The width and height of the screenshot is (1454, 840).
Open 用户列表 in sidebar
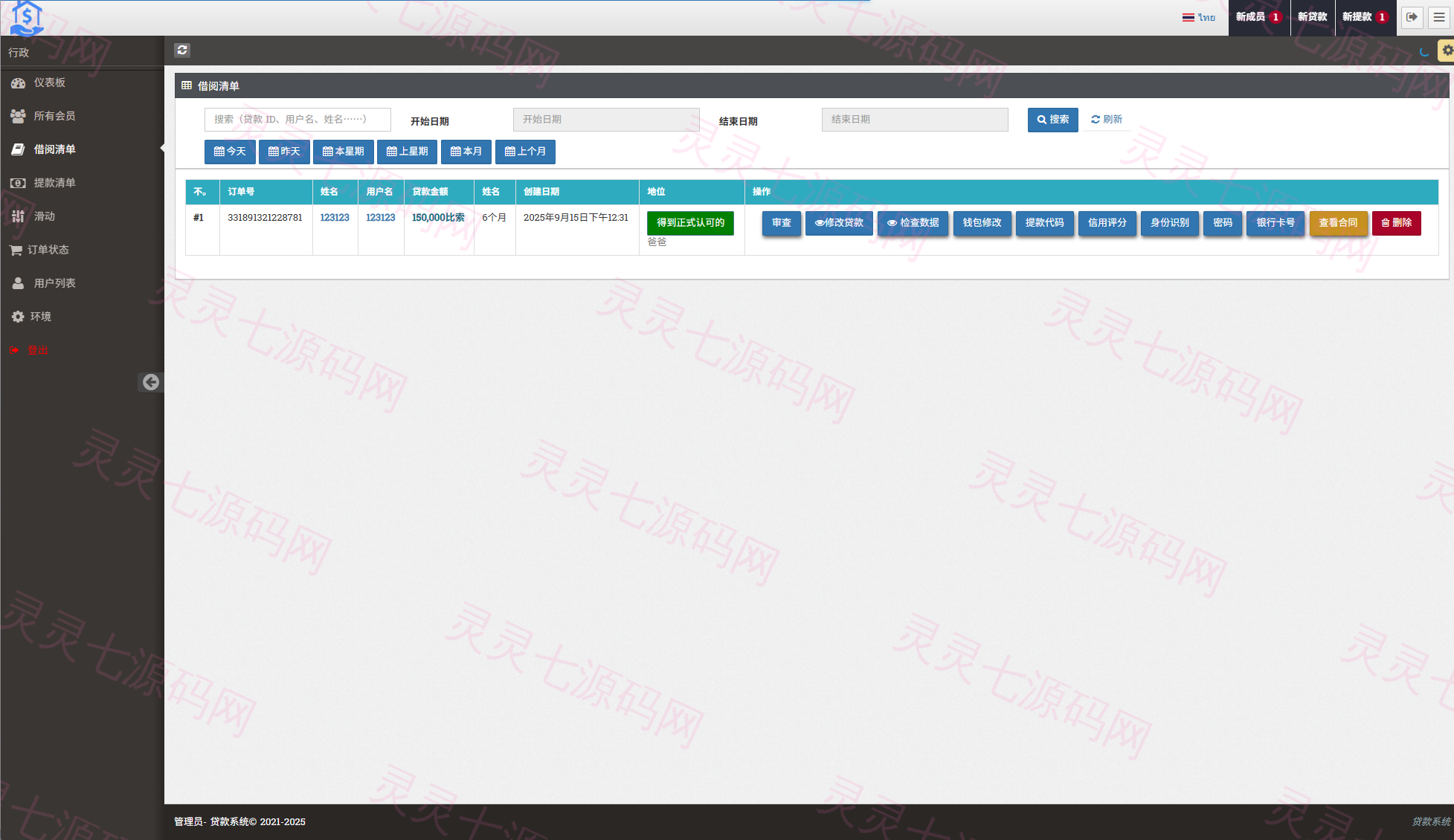click(x=82, y=283)
